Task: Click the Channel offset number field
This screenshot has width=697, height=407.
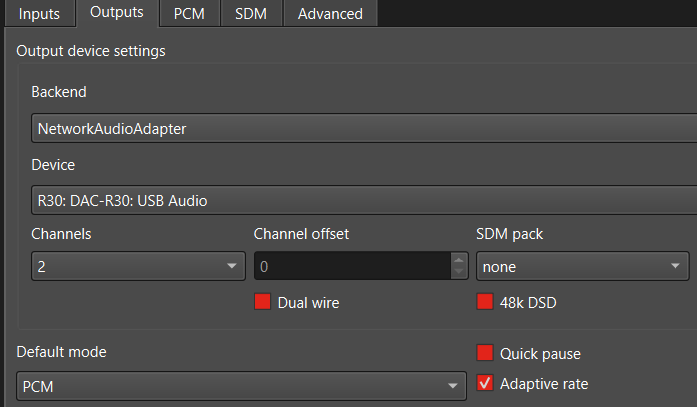Action: (350, 267)
